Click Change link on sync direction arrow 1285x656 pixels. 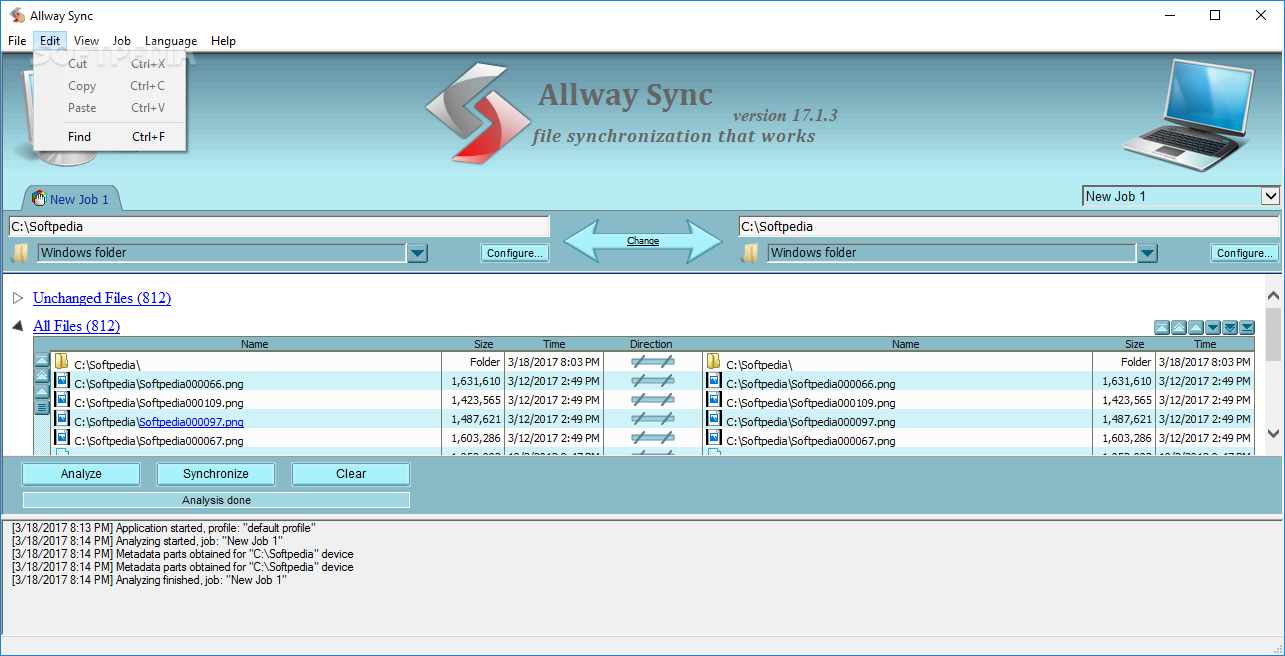tap(643, 241)
